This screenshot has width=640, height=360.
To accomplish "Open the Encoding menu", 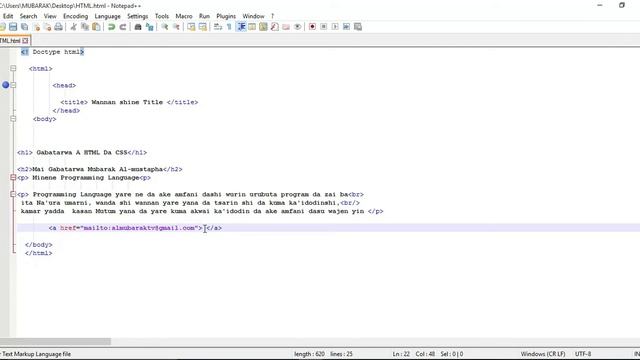I will (x=76, y=16).
